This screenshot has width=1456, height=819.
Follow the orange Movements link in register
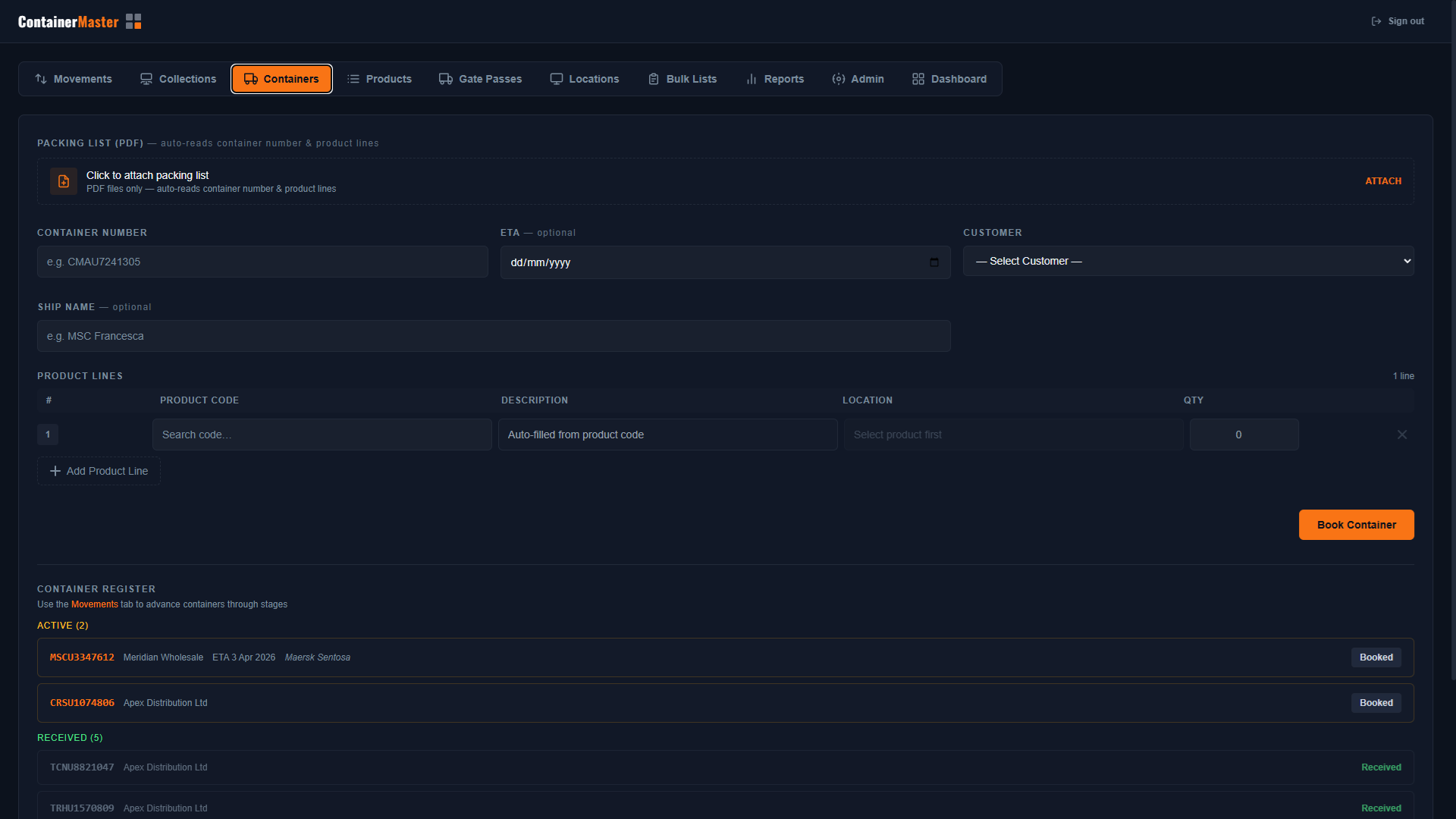tap(95, 604)
